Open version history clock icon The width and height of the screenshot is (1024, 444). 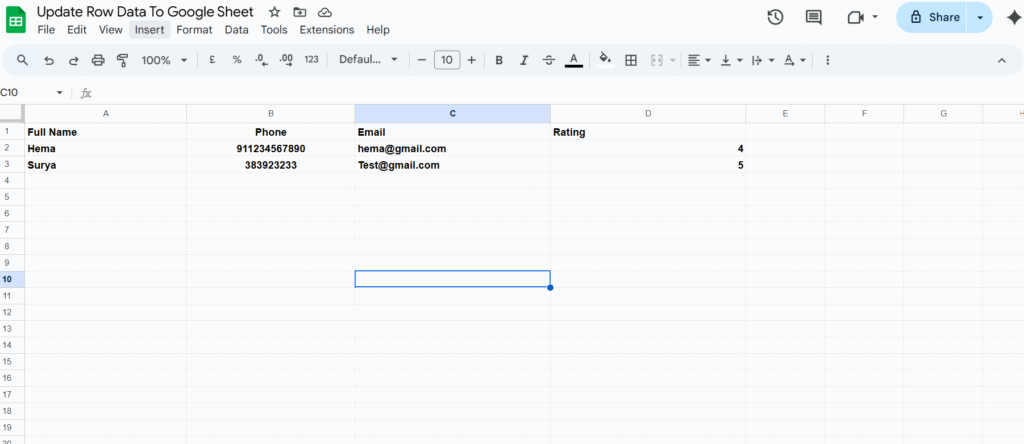775,17
